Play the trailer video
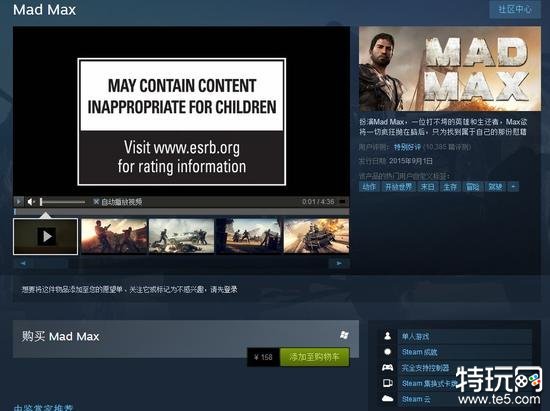 pyautogui.click(x=19, y=202)
